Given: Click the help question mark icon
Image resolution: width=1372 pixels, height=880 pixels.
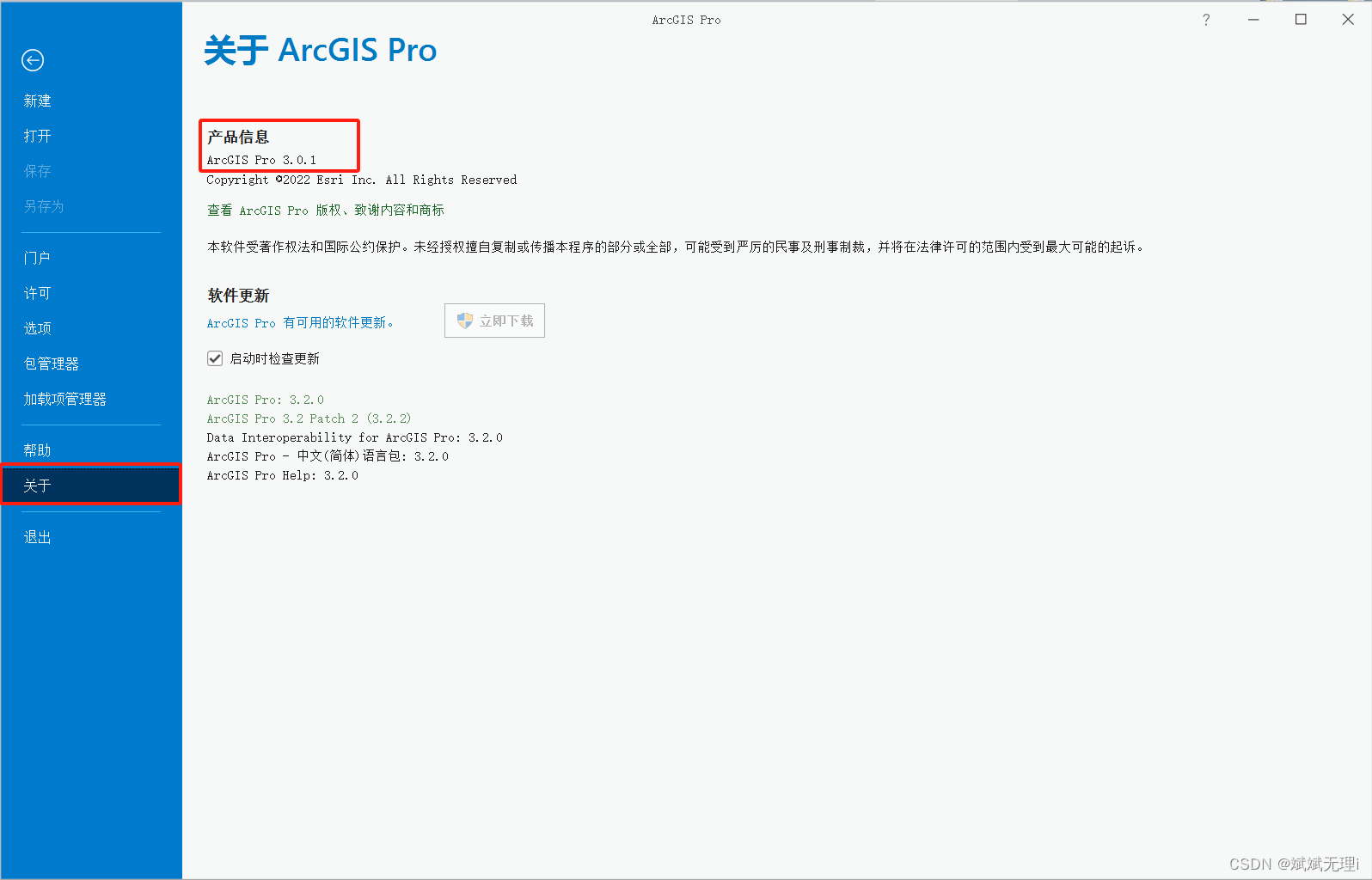Looking at the screenshot, I should (x=1206, y=20).
